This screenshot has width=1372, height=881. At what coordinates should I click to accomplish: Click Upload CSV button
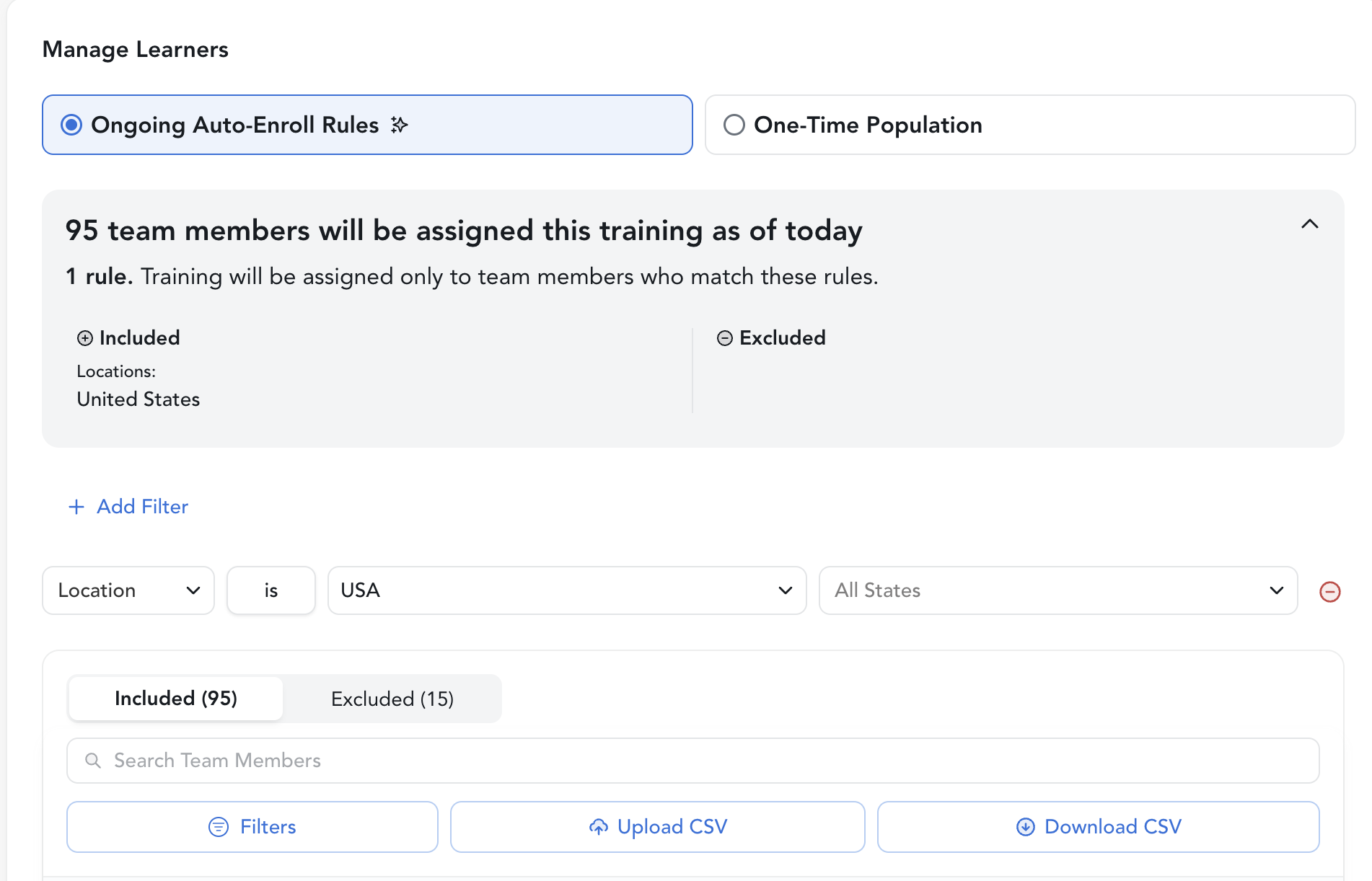click(x=658, y=827)
